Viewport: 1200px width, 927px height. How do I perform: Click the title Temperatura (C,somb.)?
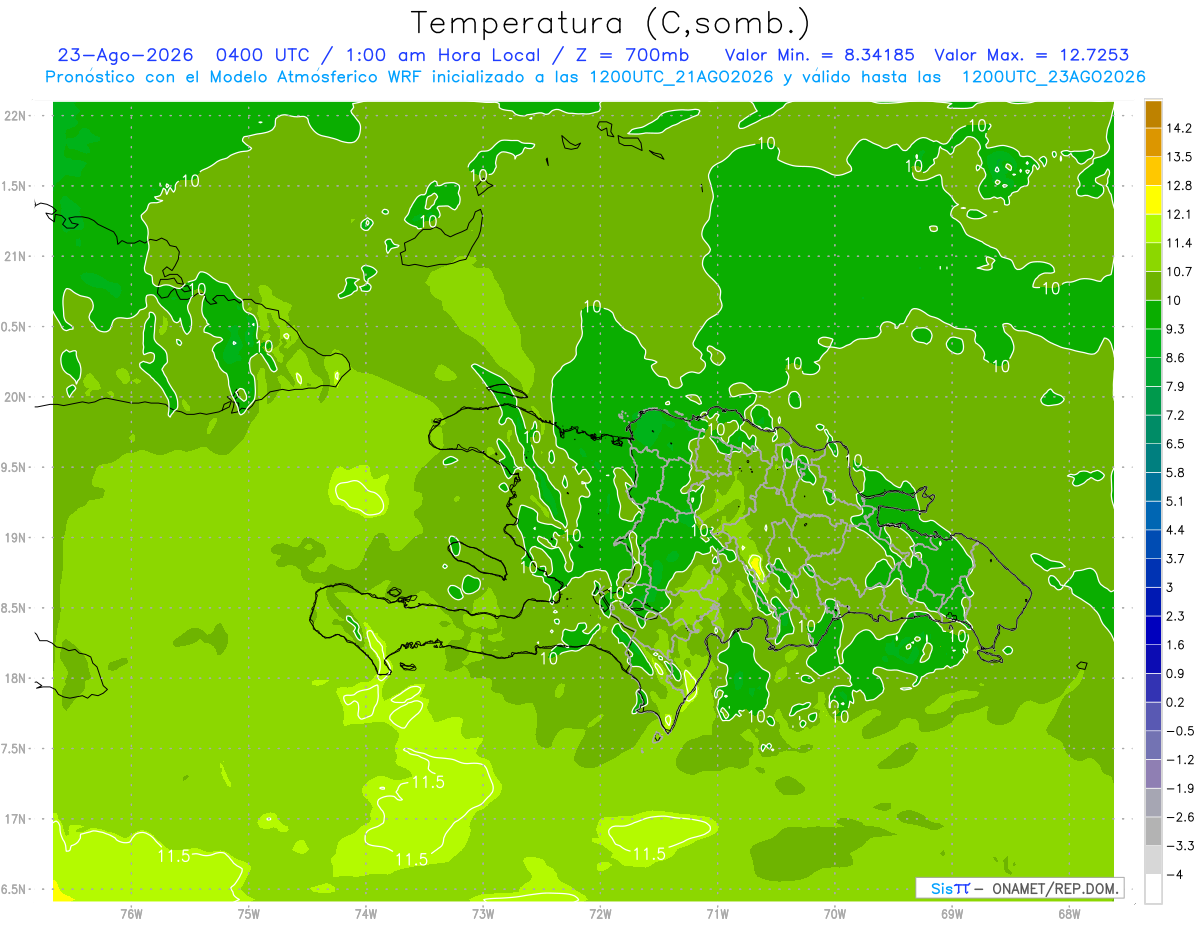point(611,23)
